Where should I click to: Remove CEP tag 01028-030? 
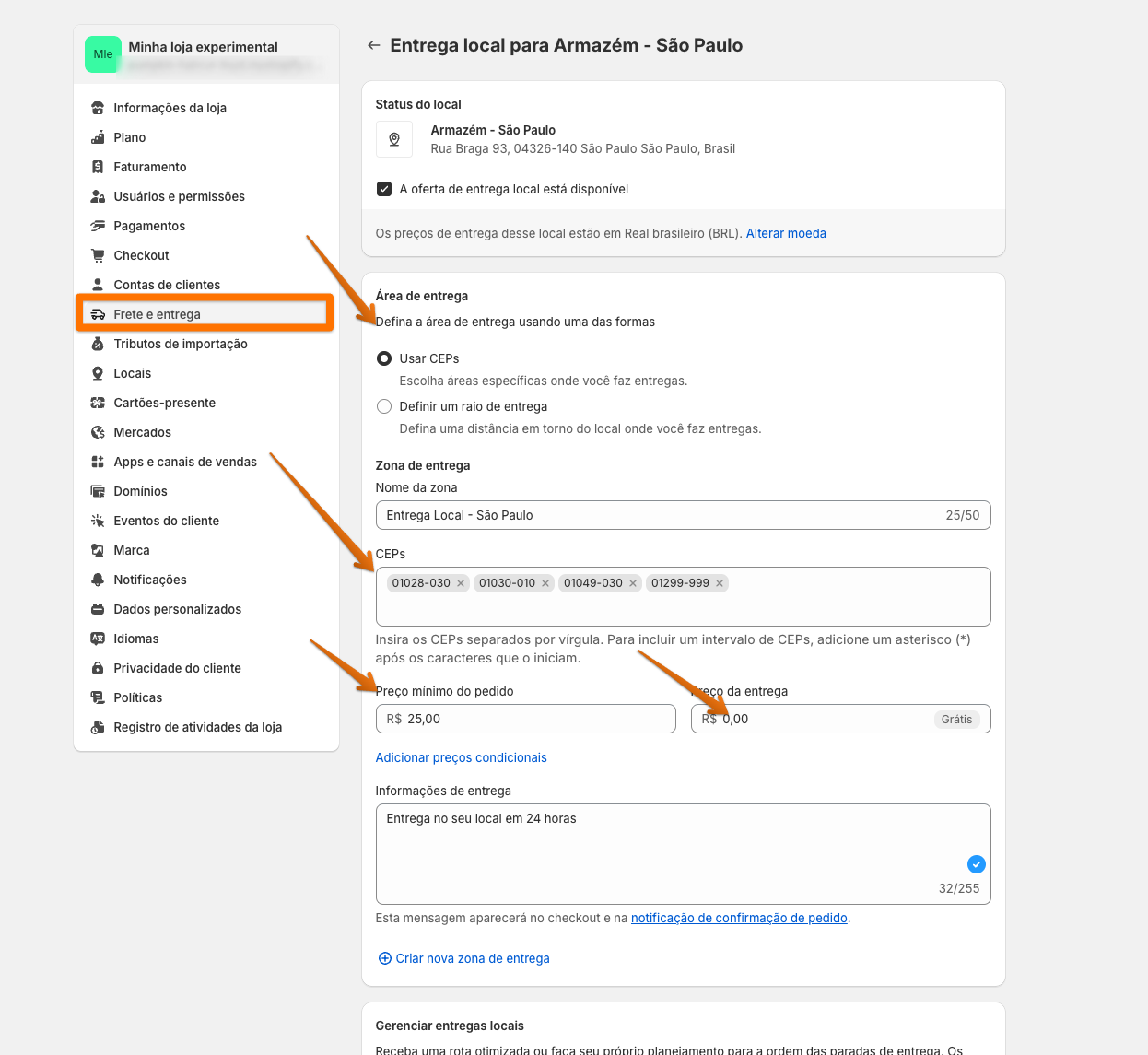click(x=461, y=583)
